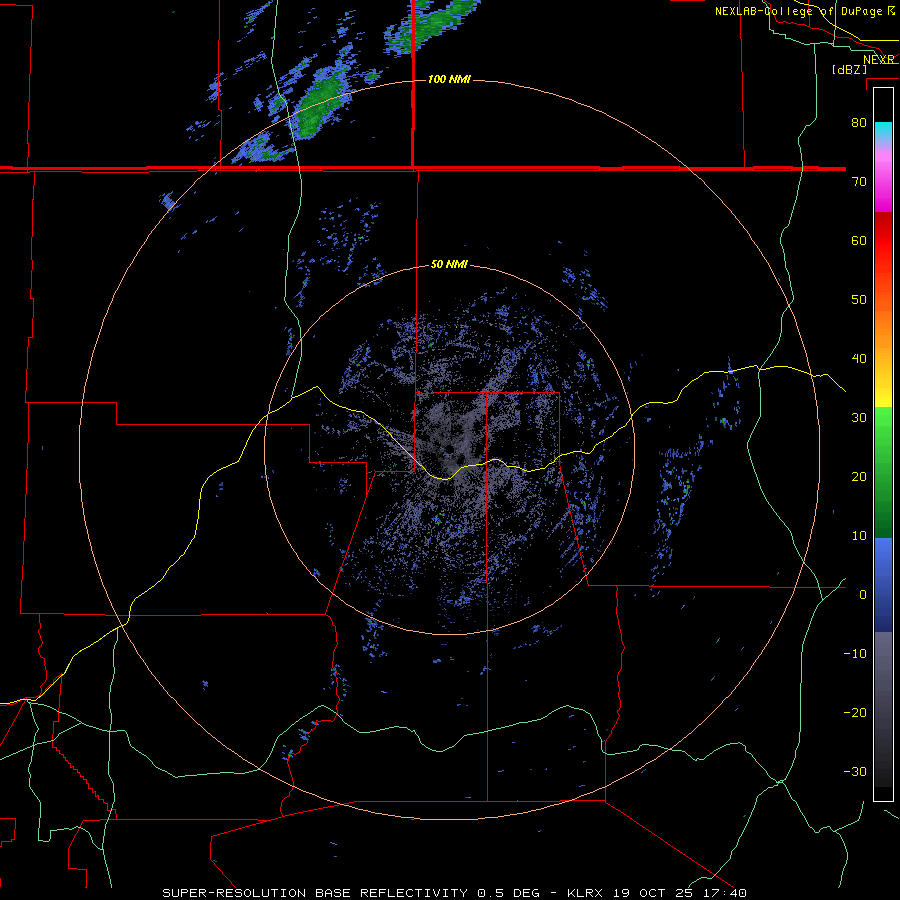Select the 40 dBZ scale value

tap(859, 359)
